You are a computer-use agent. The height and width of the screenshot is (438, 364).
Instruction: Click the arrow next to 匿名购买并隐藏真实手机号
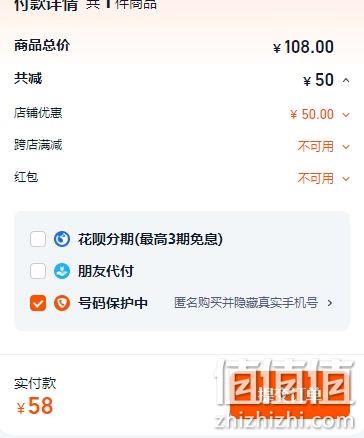(330, 303)
